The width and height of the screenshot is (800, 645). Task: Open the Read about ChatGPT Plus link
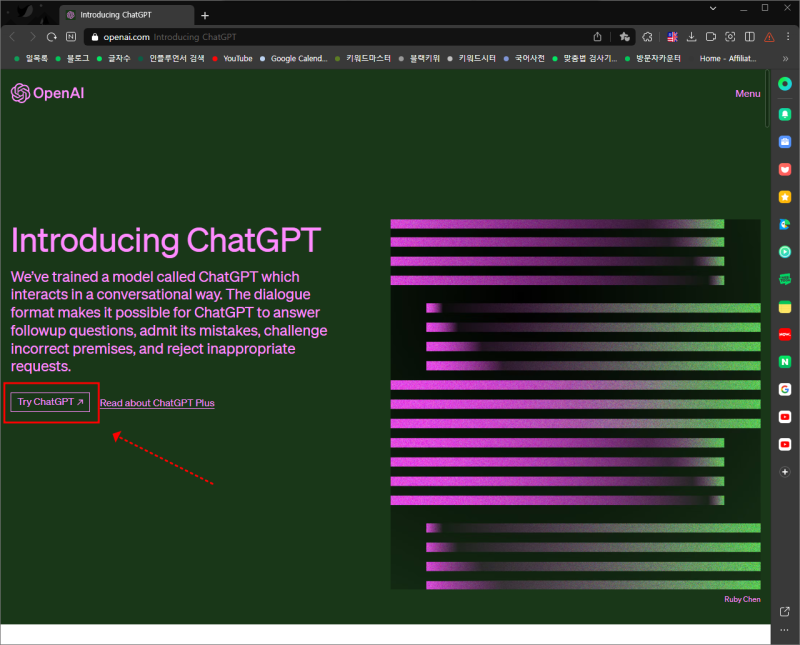click(x=157, y=402)
